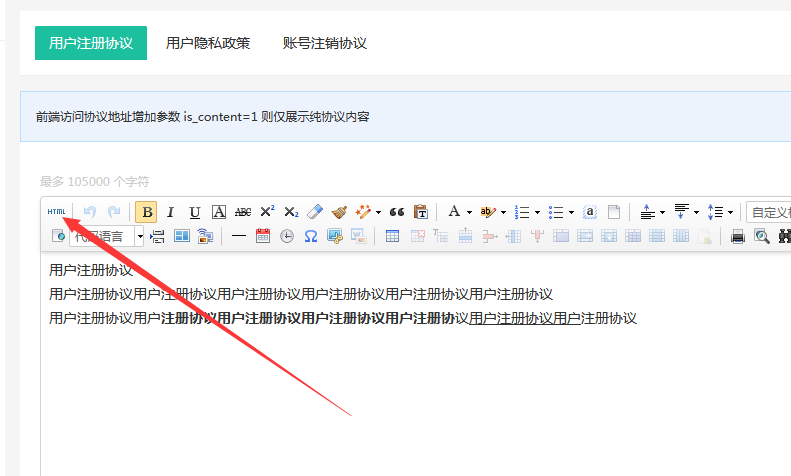Image resolution: width=791 pixels, height=476 pixels.
Task: Expand the 代码语言 dropdown arrow
Action: pyautogui.click(x=140, y=236)
